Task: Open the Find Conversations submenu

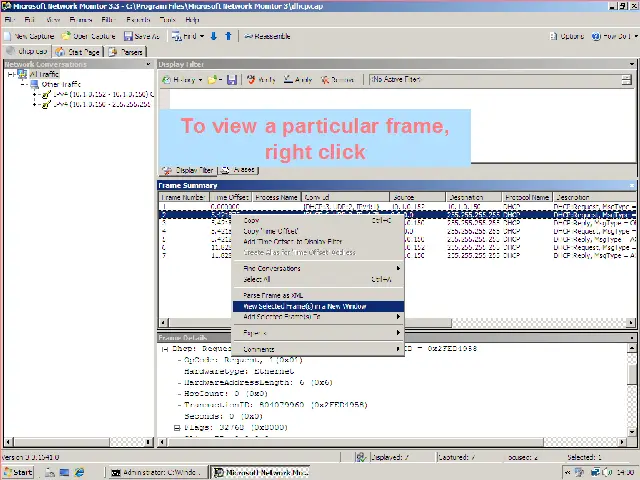Action: click(318, 268)
